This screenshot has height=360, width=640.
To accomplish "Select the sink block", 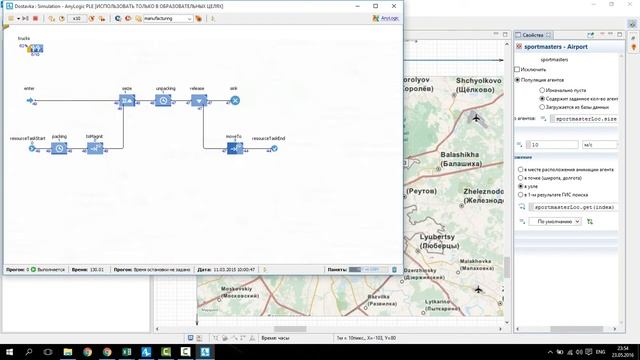I will tap(235, 100).
